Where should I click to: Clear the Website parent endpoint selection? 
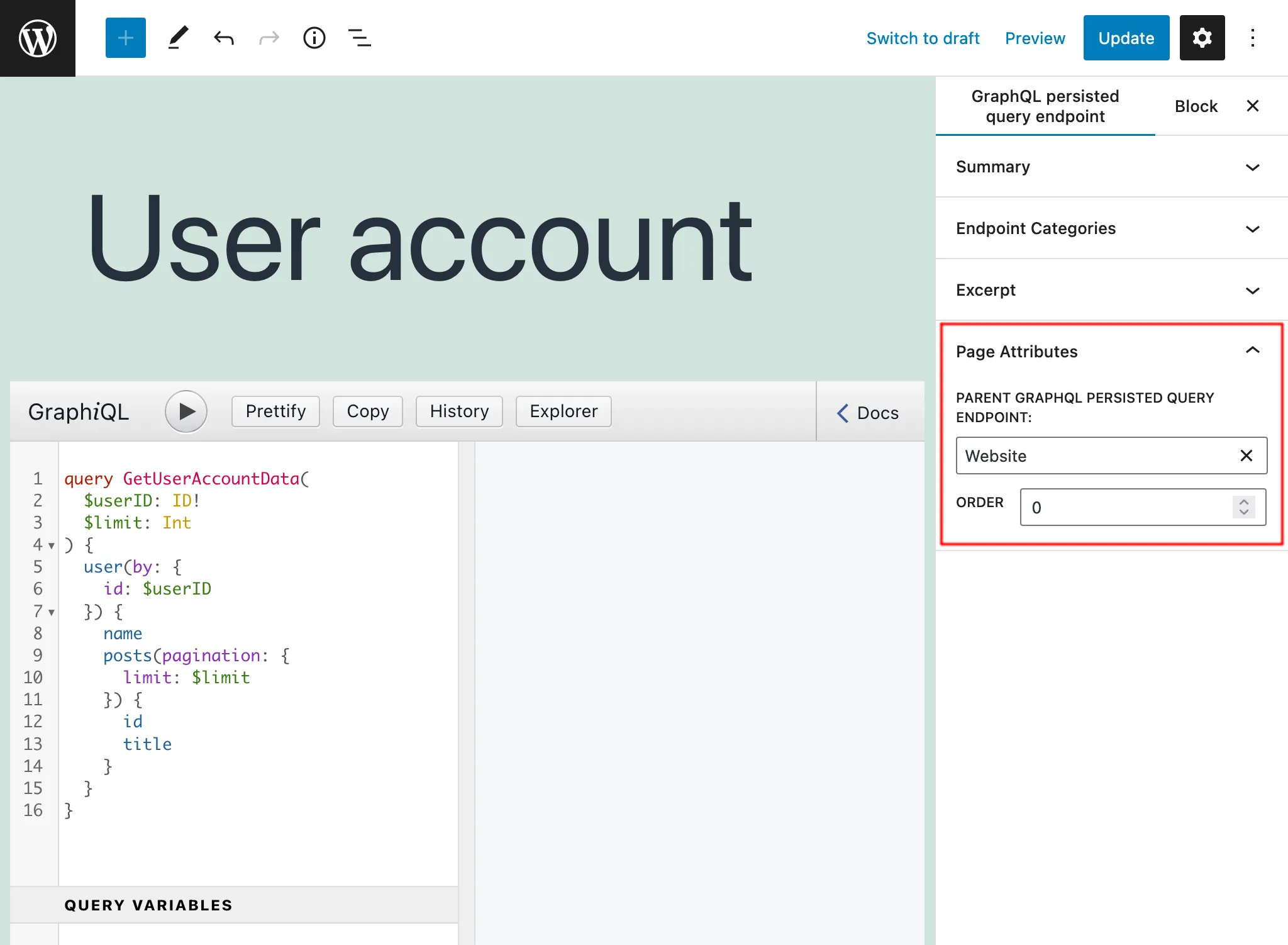(x=1246, y=456)
